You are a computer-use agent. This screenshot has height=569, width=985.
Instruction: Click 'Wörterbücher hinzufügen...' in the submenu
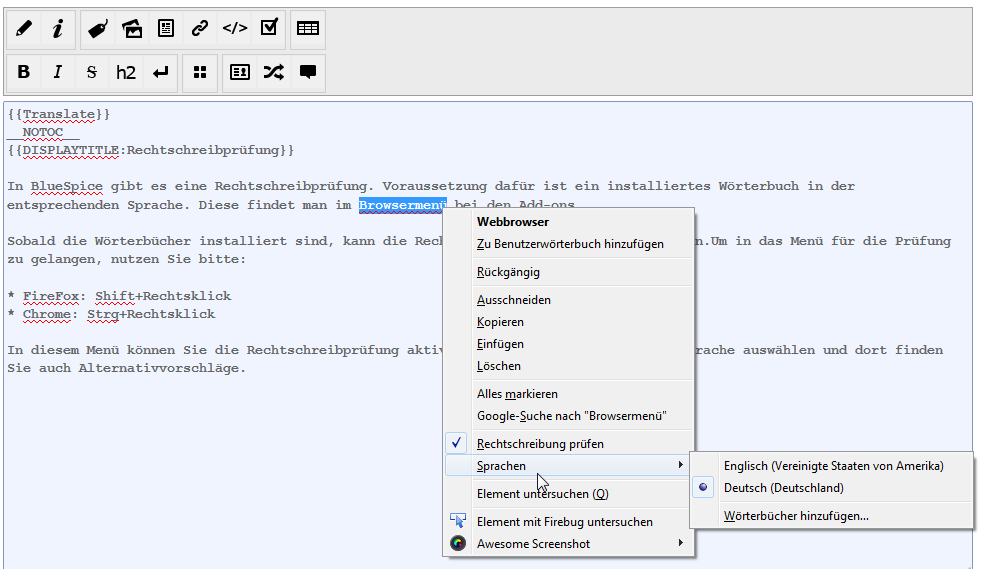point(796,516)
